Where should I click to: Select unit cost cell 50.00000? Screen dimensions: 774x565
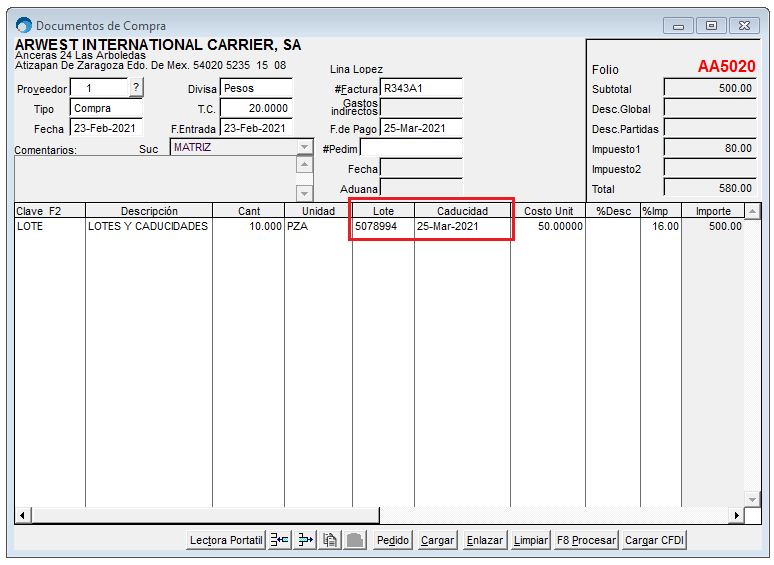coord(548,226)
